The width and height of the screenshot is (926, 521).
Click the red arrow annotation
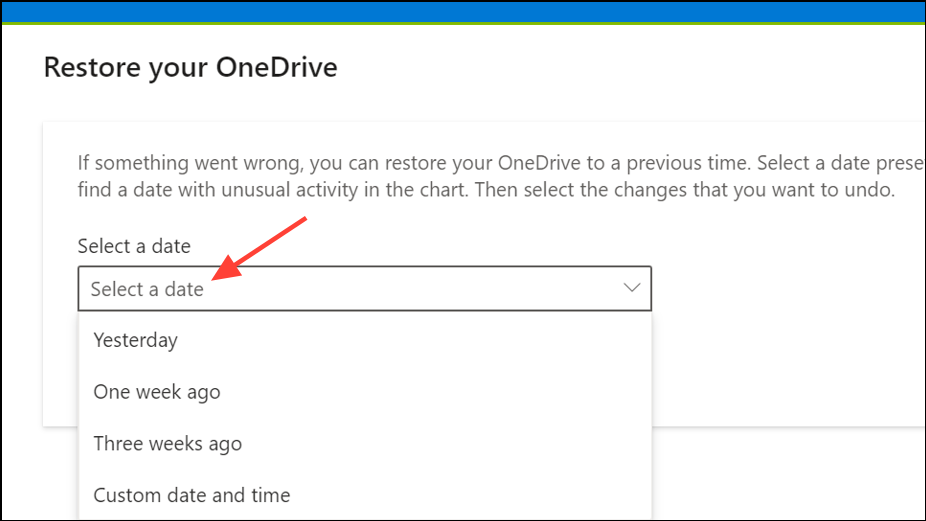click(x=259, y=248)
